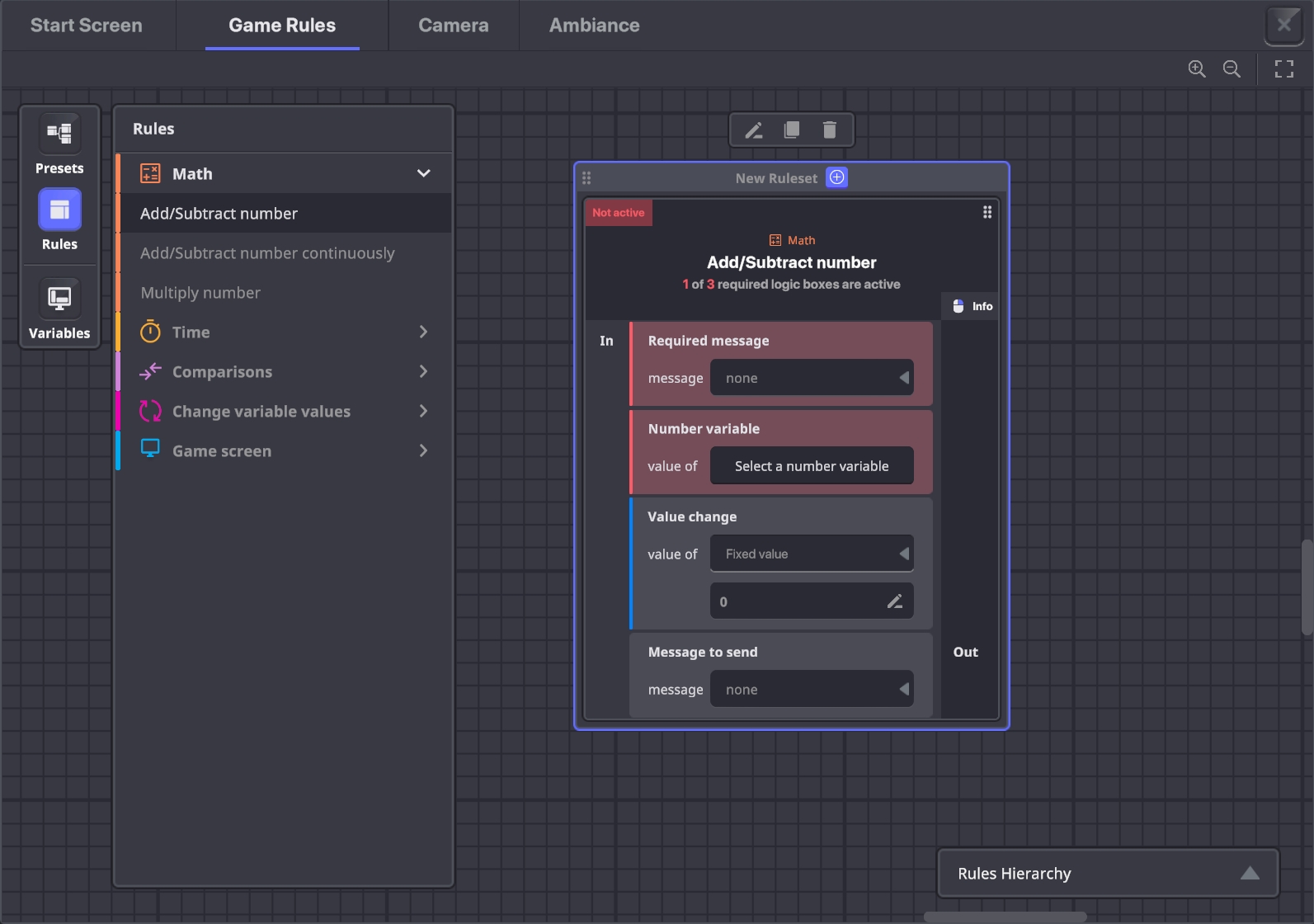Click the Info button
This screenshot has width=1314, height=924.
972,306
